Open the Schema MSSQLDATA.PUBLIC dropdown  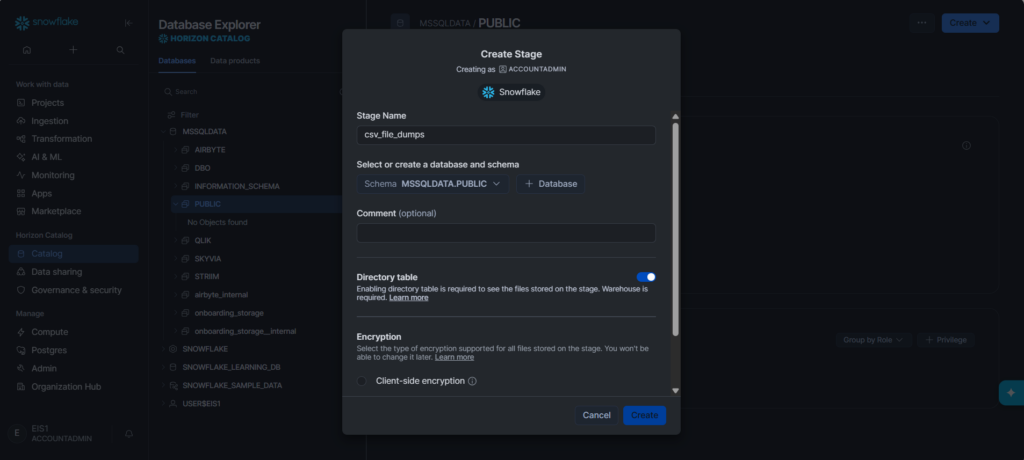432,184
